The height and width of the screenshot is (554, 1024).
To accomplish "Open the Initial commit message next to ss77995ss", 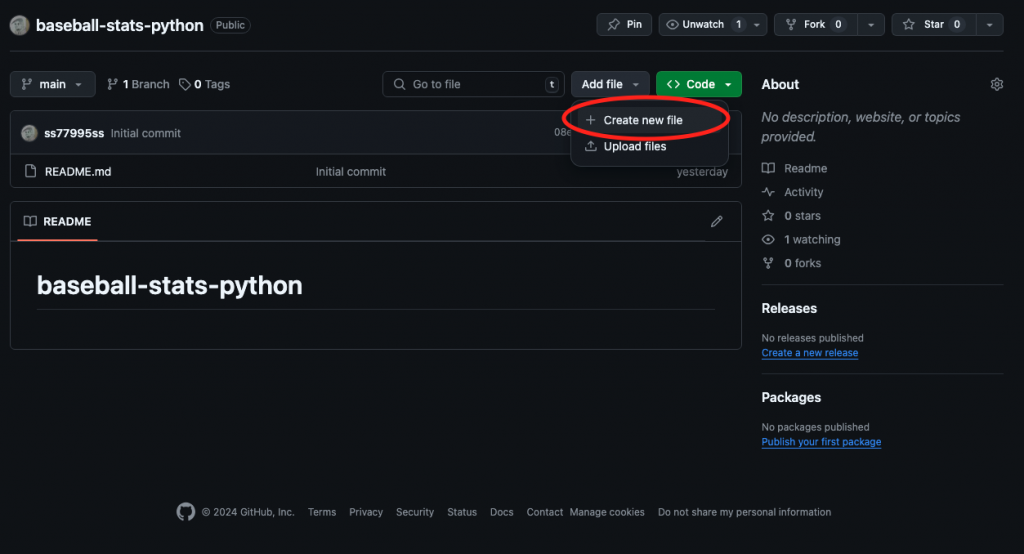I will tap(146, 133).
